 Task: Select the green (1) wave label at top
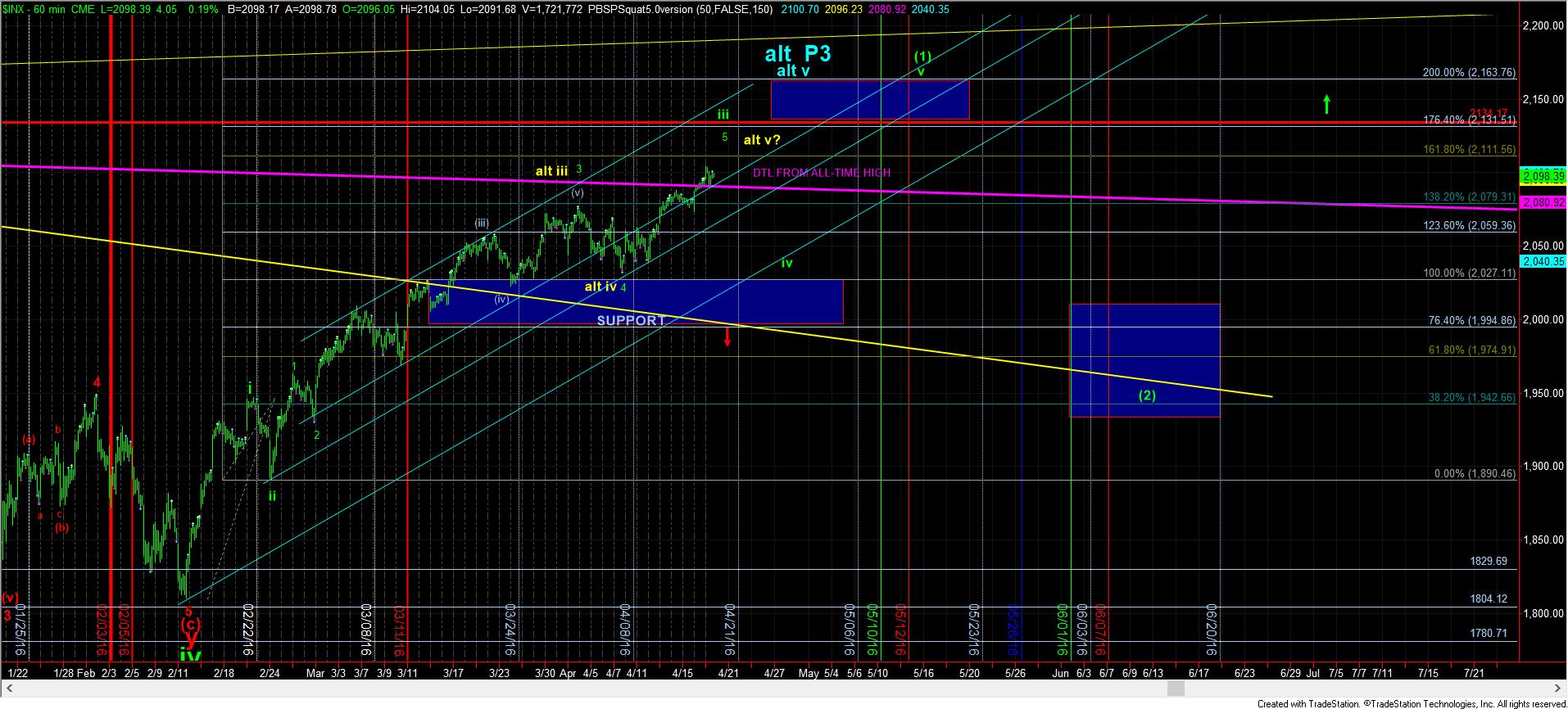point(922,56)
